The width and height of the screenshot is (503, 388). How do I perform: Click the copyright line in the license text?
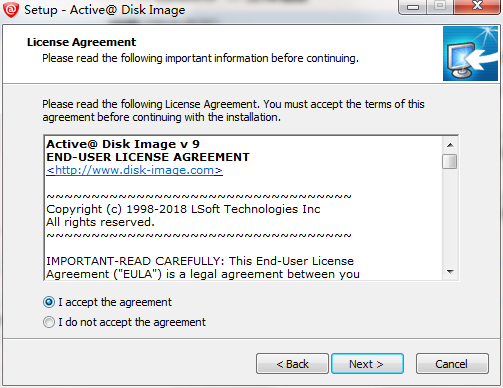(183, 209)
